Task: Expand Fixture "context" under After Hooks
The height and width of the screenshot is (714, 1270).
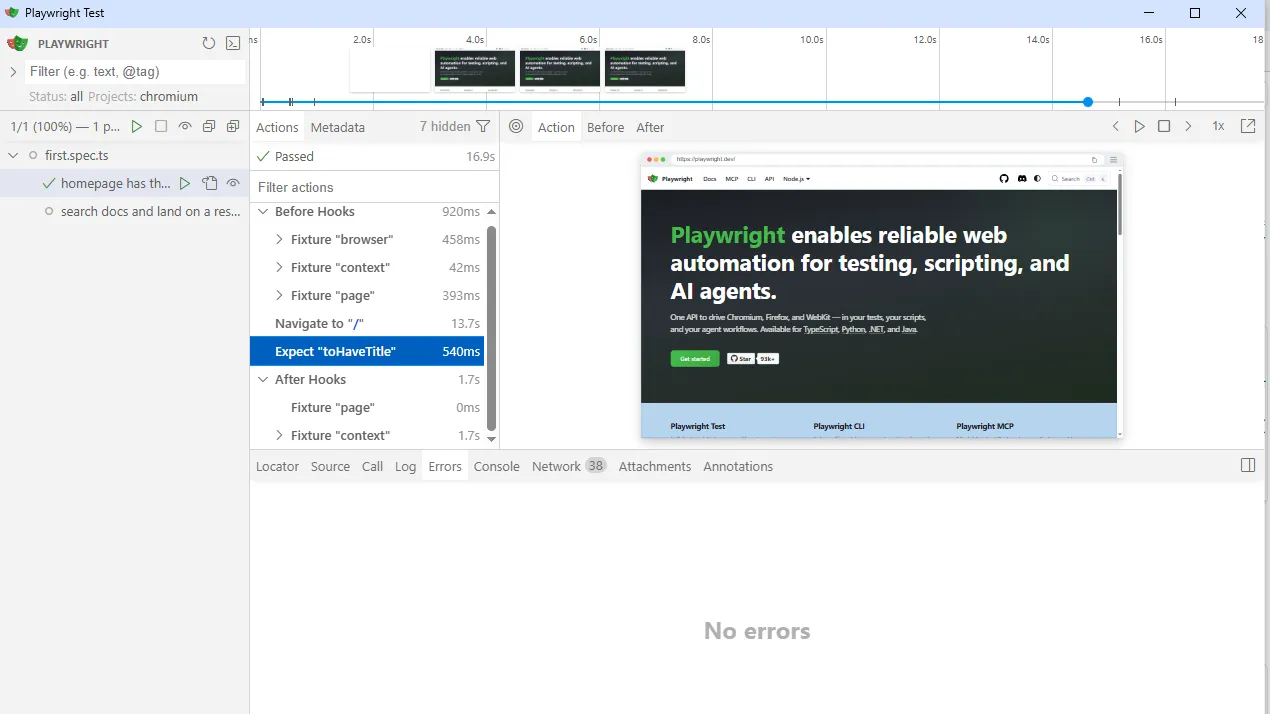Action: point(280,436)
